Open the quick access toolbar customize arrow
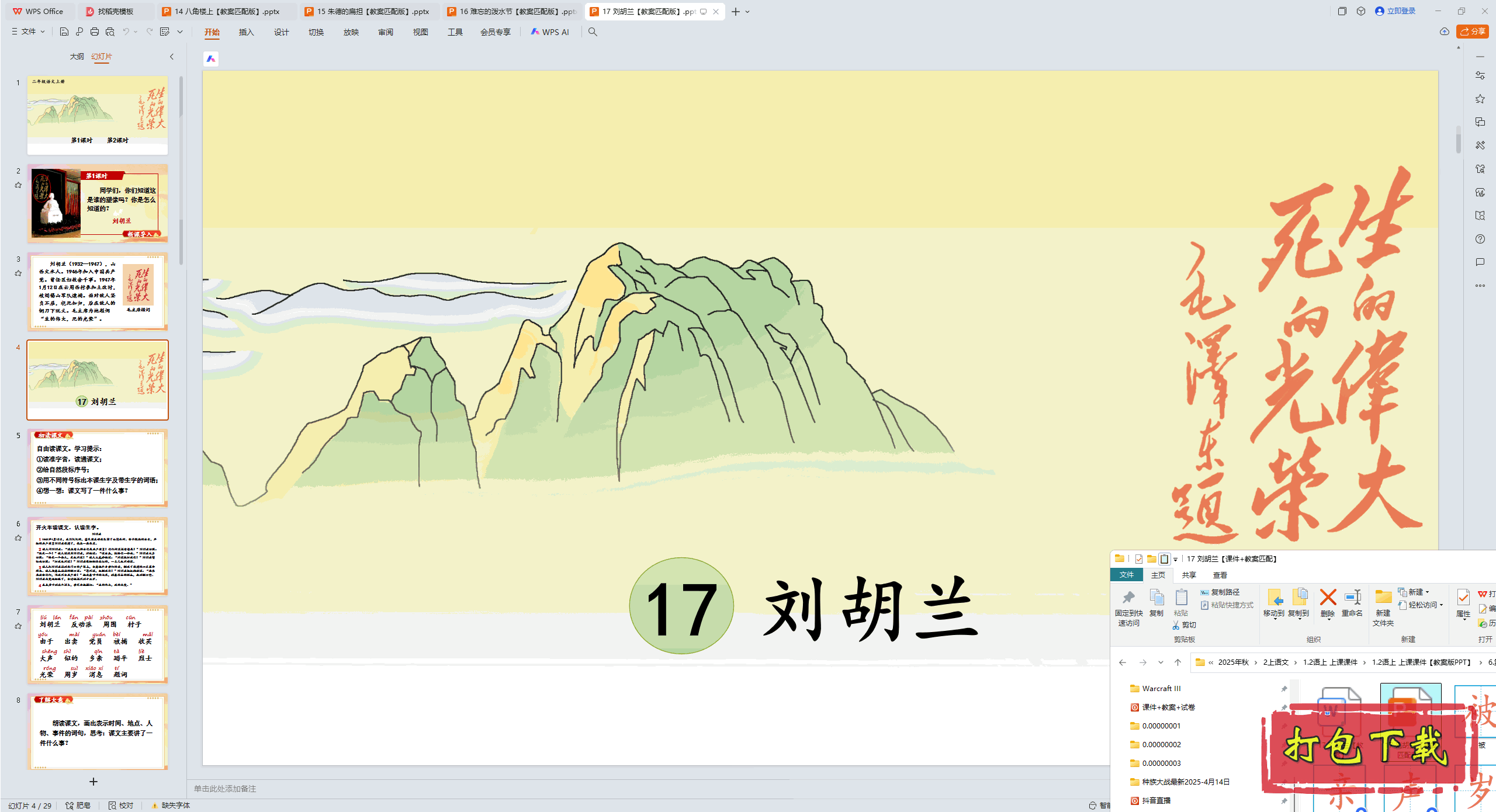 click(180, 32)
